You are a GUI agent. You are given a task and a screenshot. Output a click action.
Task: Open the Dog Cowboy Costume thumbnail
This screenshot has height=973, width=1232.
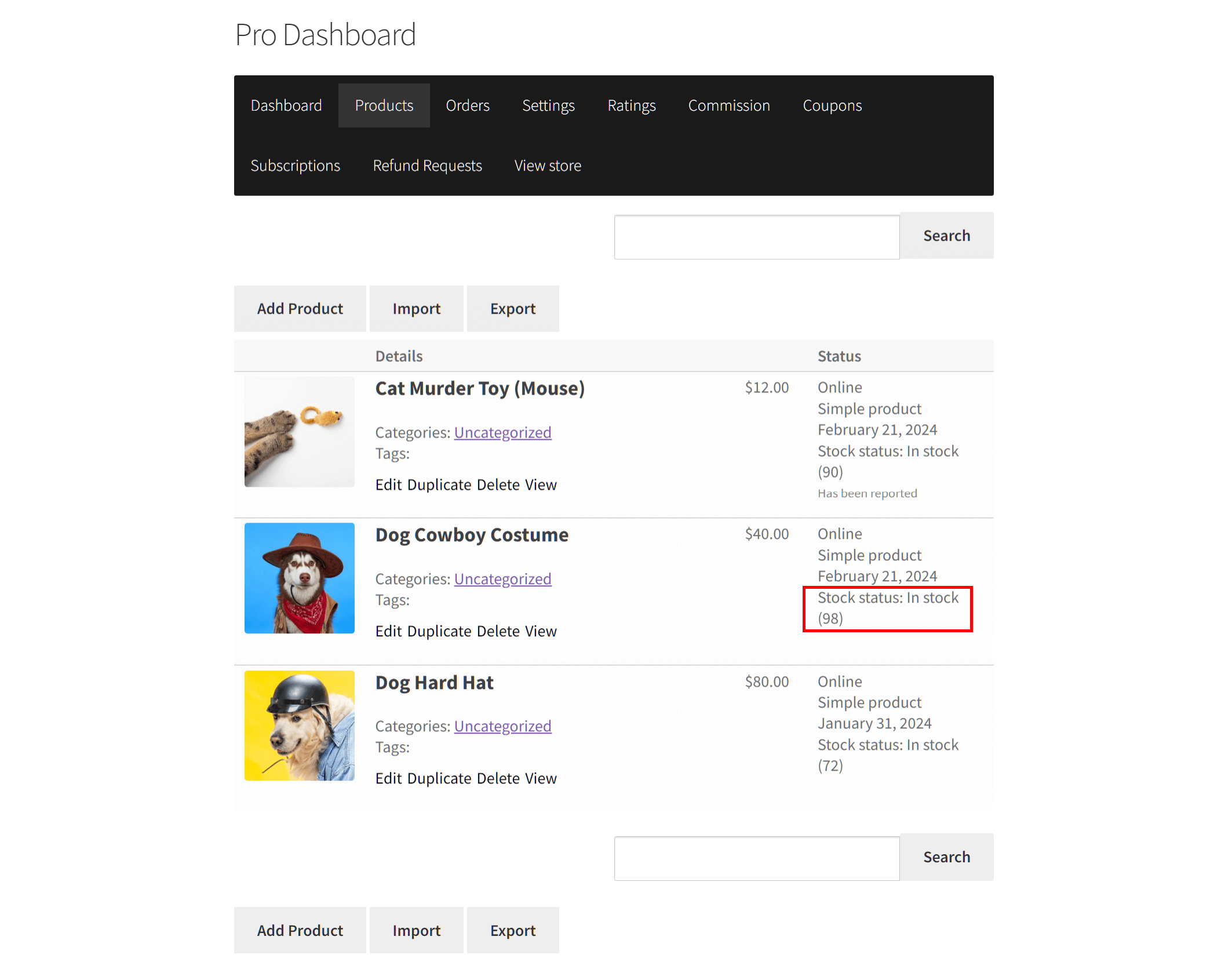(x=300, y=578)
